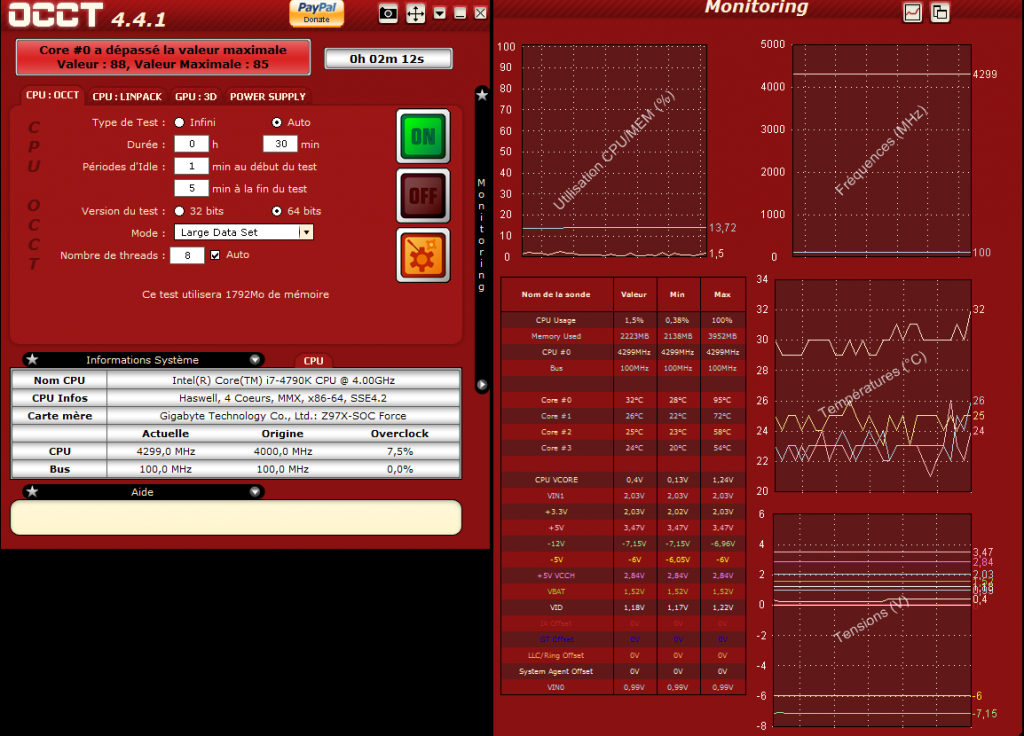Screen dimensions: 1024x736
Task: Click the Valeur column header
Action: [634, 295]
